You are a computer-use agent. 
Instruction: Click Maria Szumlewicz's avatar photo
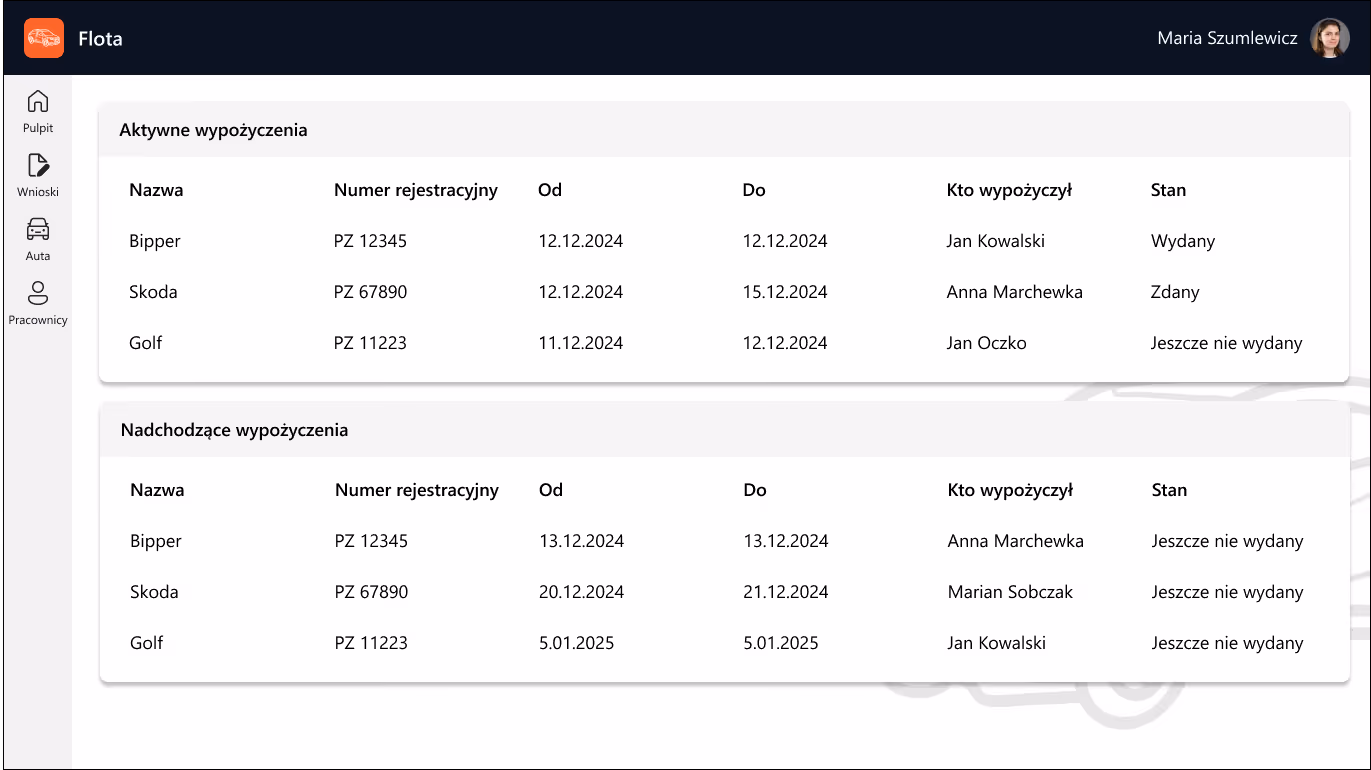point(1330,38)
